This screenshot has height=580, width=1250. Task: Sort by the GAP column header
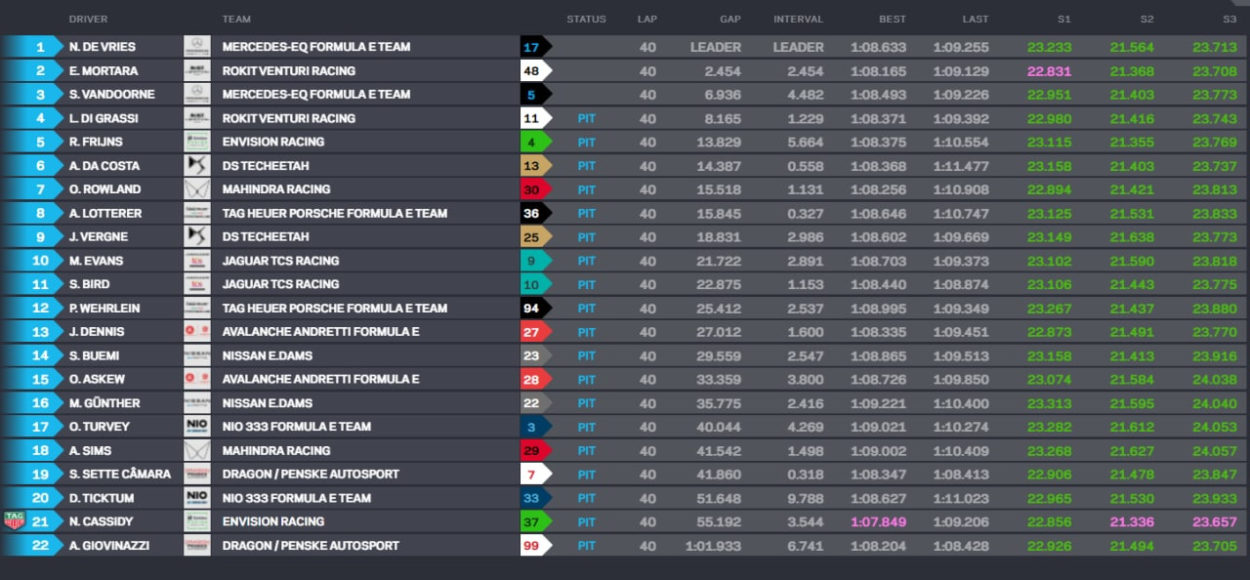pos(730,19)
